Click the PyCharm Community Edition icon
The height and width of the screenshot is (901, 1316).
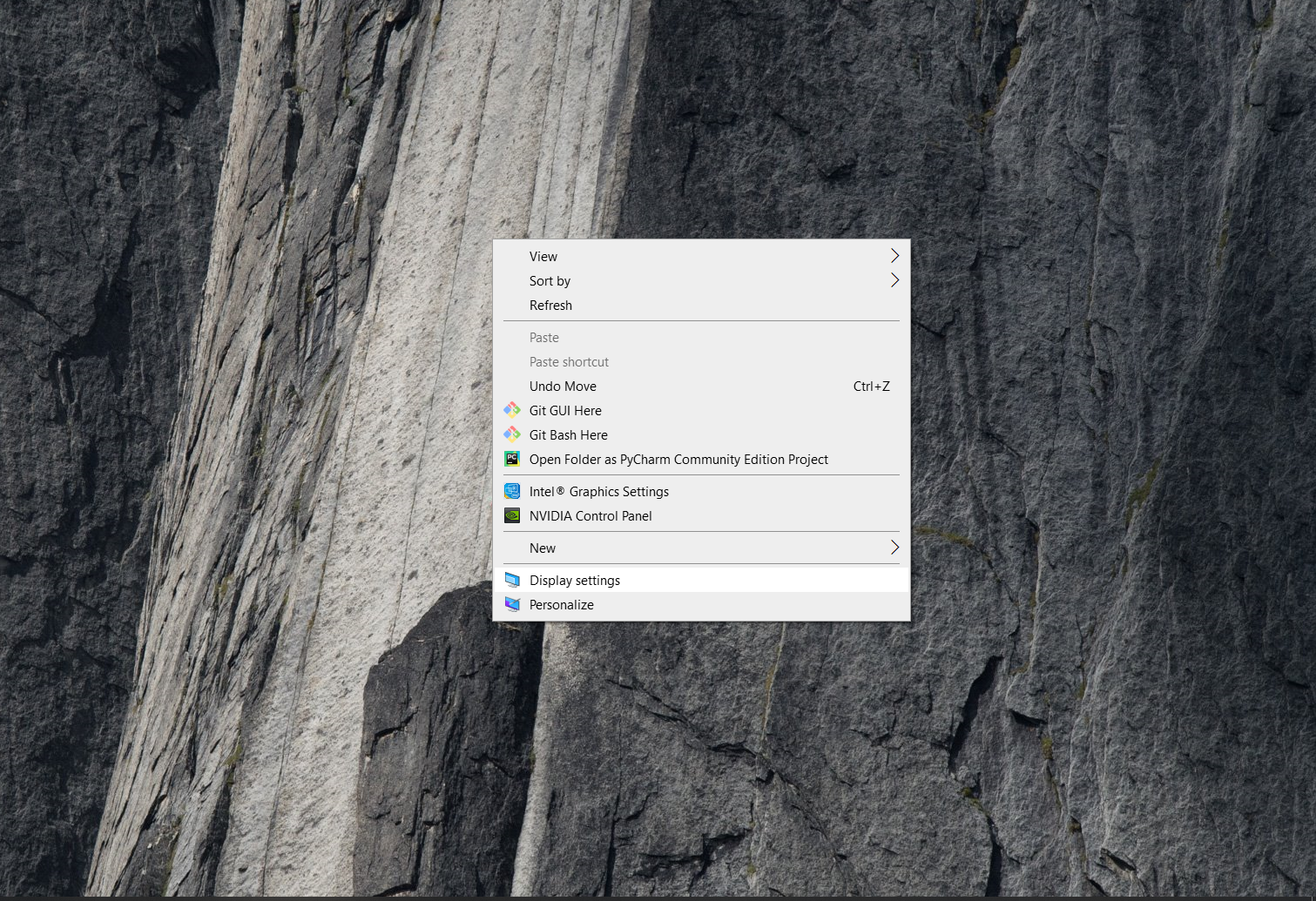pyautogui.click(x=512, y=459)
